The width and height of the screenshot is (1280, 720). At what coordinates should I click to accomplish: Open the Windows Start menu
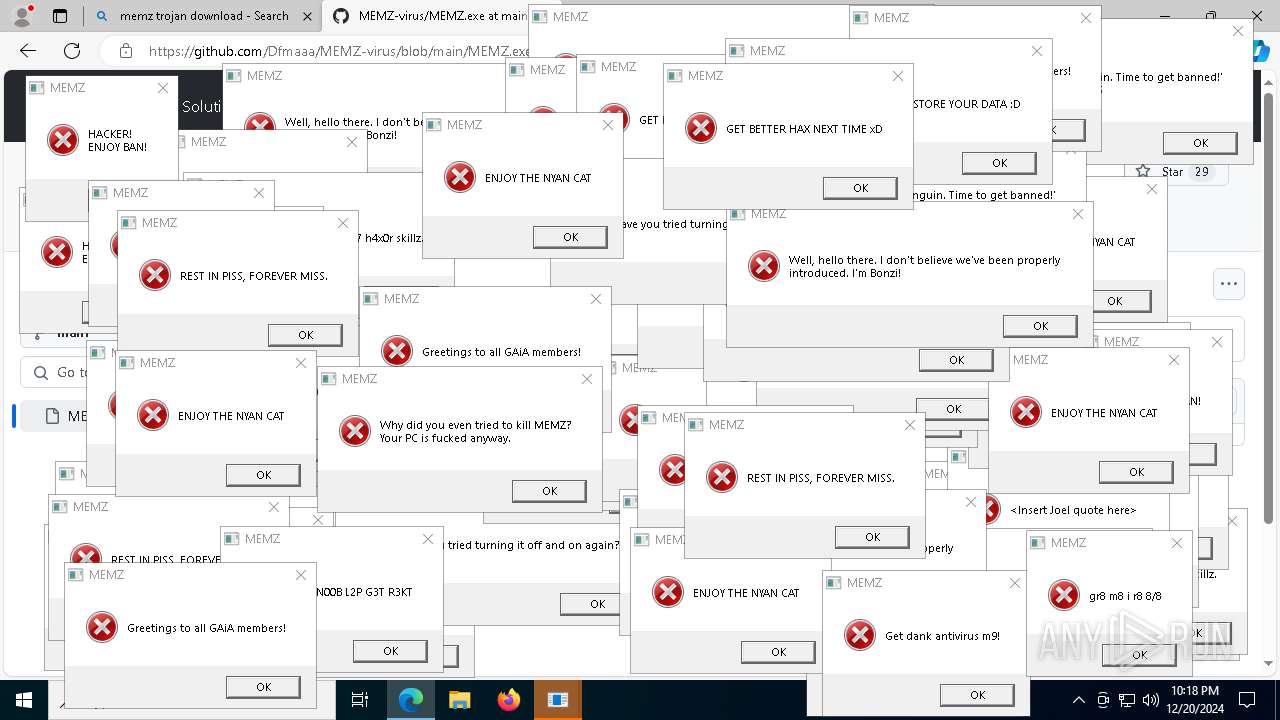23,700
